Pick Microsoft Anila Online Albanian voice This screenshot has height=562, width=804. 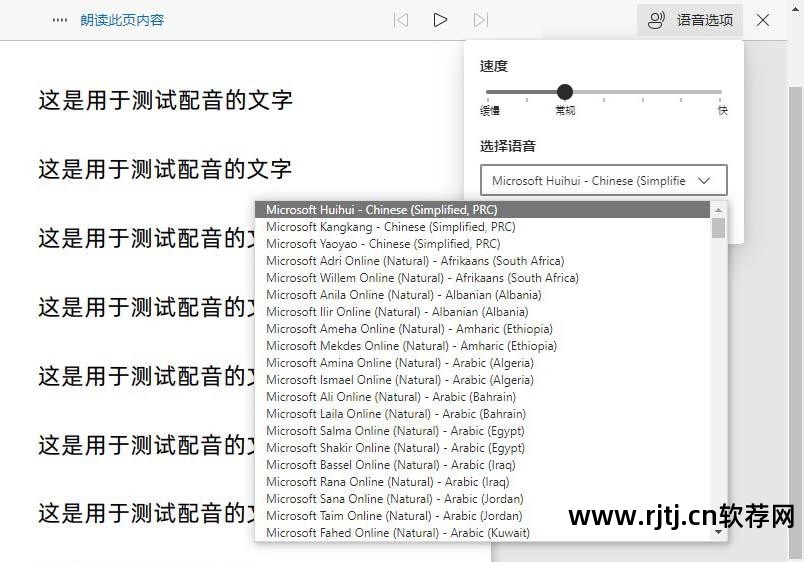[x=482, y=295]
